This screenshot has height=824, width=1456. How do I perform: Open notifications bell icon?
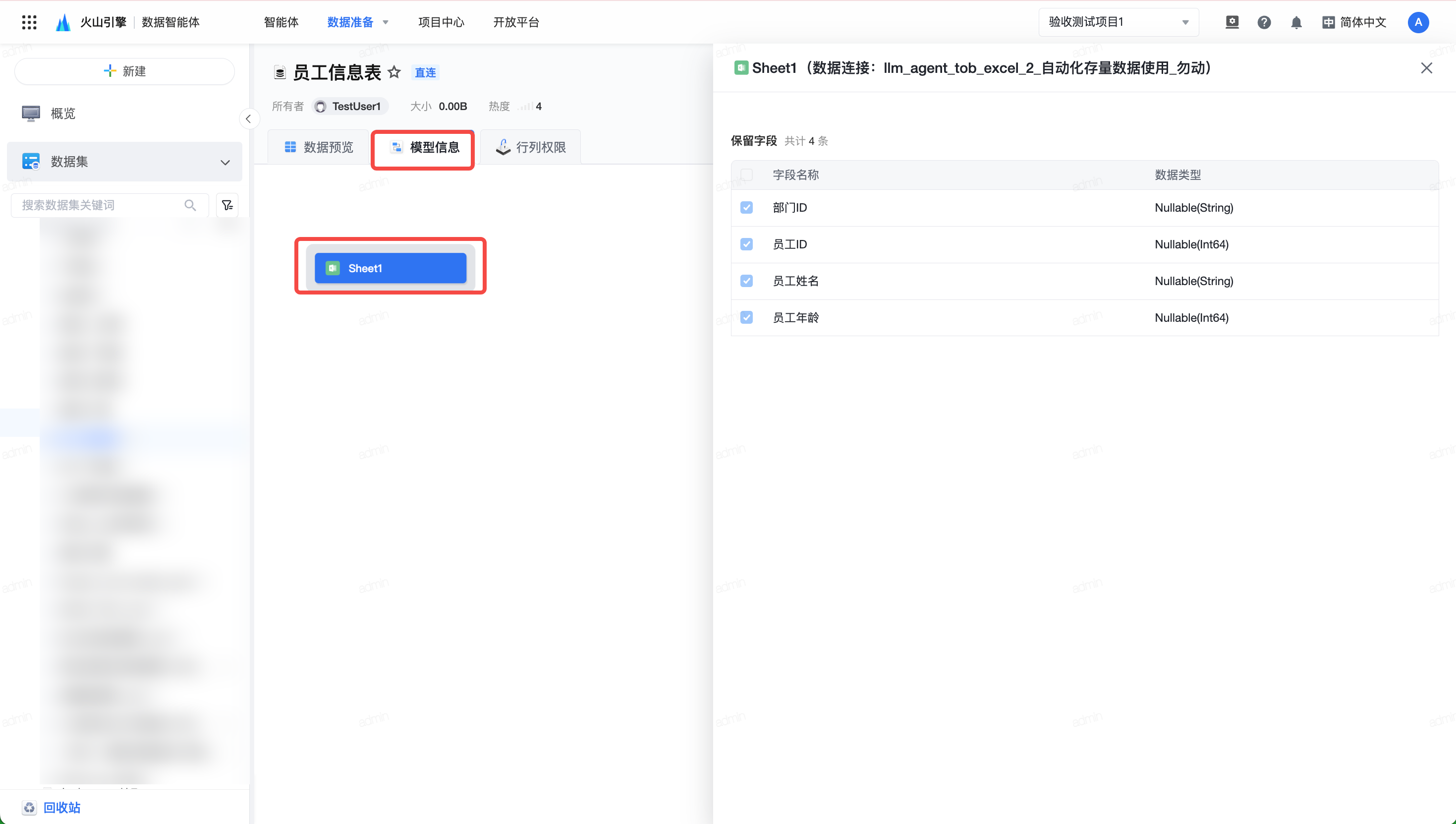coord(1296,22)
